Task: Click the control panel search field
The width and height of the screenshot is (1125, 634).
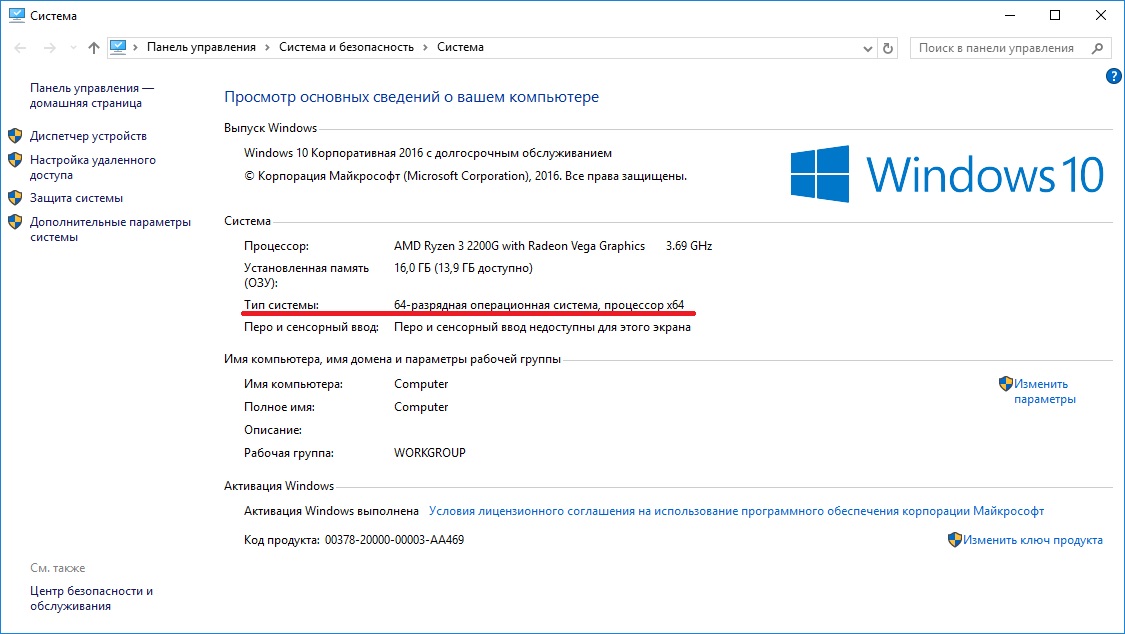Action: (998, 47)
